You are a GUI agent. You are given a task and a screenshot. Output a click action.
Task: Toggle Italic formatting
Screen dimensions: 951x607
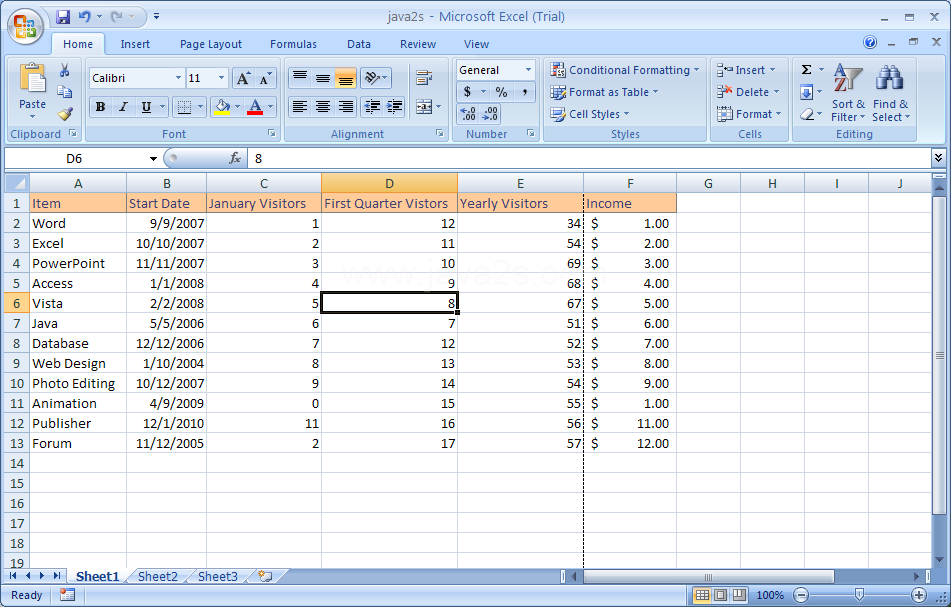tap(123, 107)
